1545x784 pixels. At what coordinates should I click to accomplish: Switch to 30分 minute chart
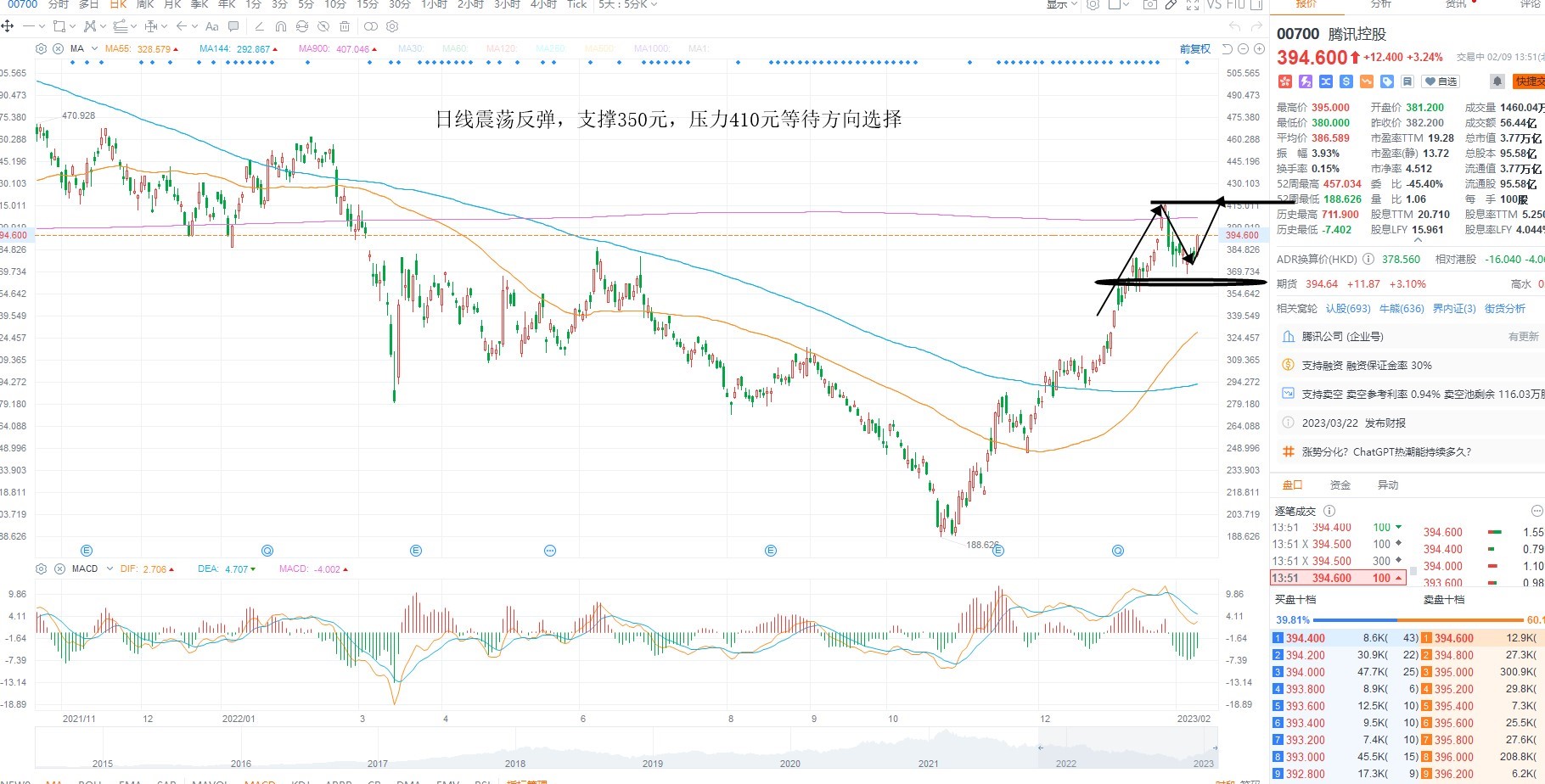point(399,4)
